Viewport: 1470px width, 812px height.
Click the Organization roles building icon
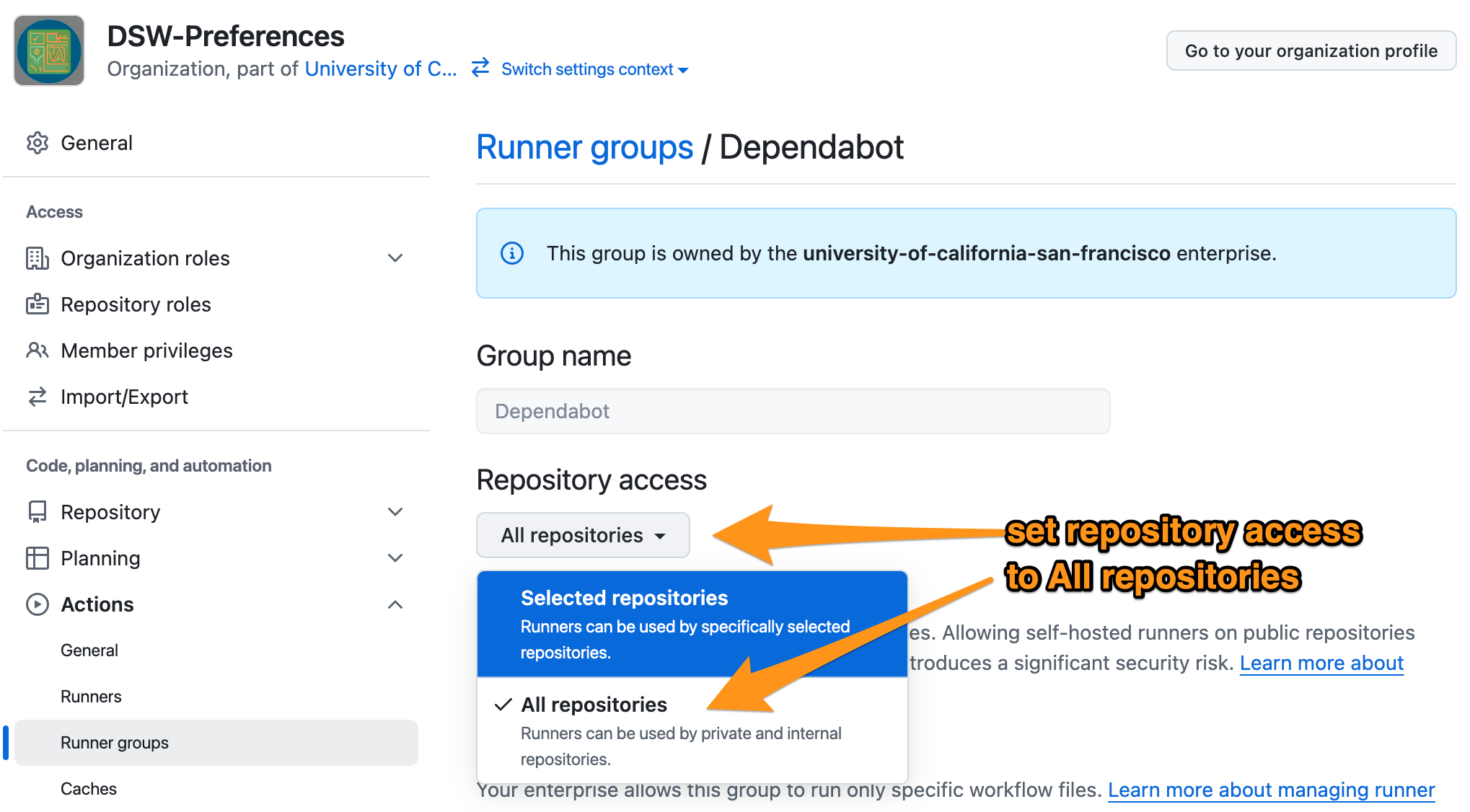pos(38,258)
